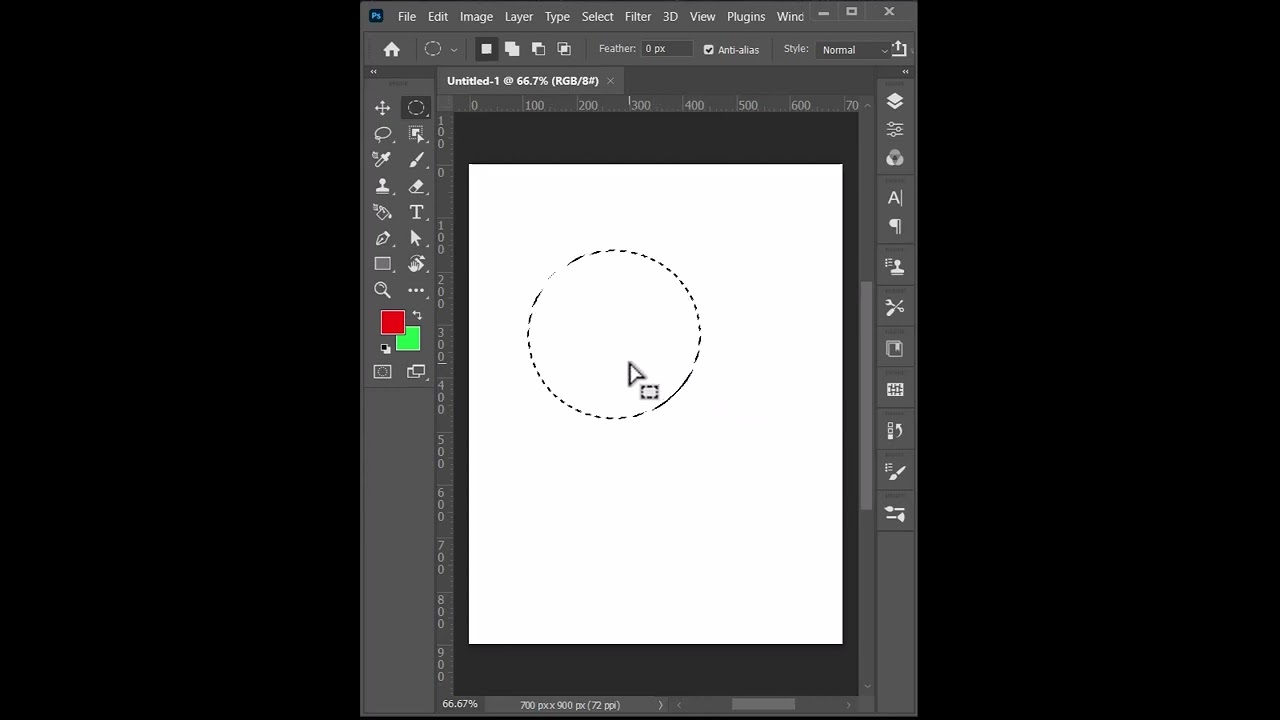
Task: Toggle Quick Mask mode
Action: point(383,372)
